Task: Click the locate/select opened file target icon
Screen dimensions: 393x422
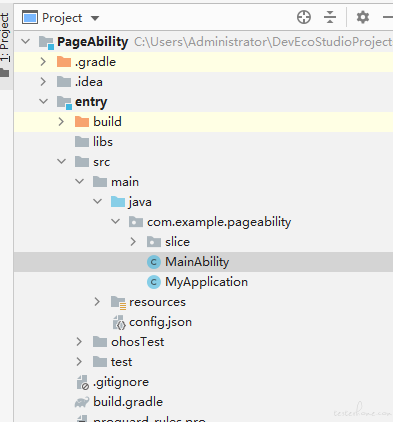Action: (x=304, y=17)
